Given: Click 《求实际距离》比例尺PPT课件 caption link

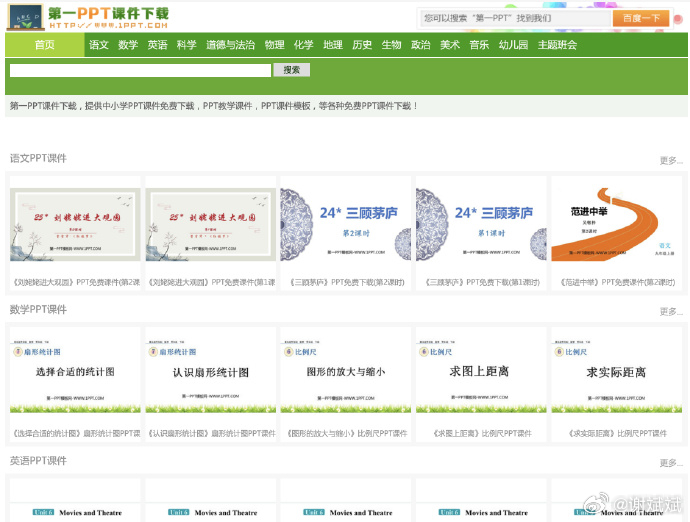Looking at the screenshot, I should tap(617, 434).
